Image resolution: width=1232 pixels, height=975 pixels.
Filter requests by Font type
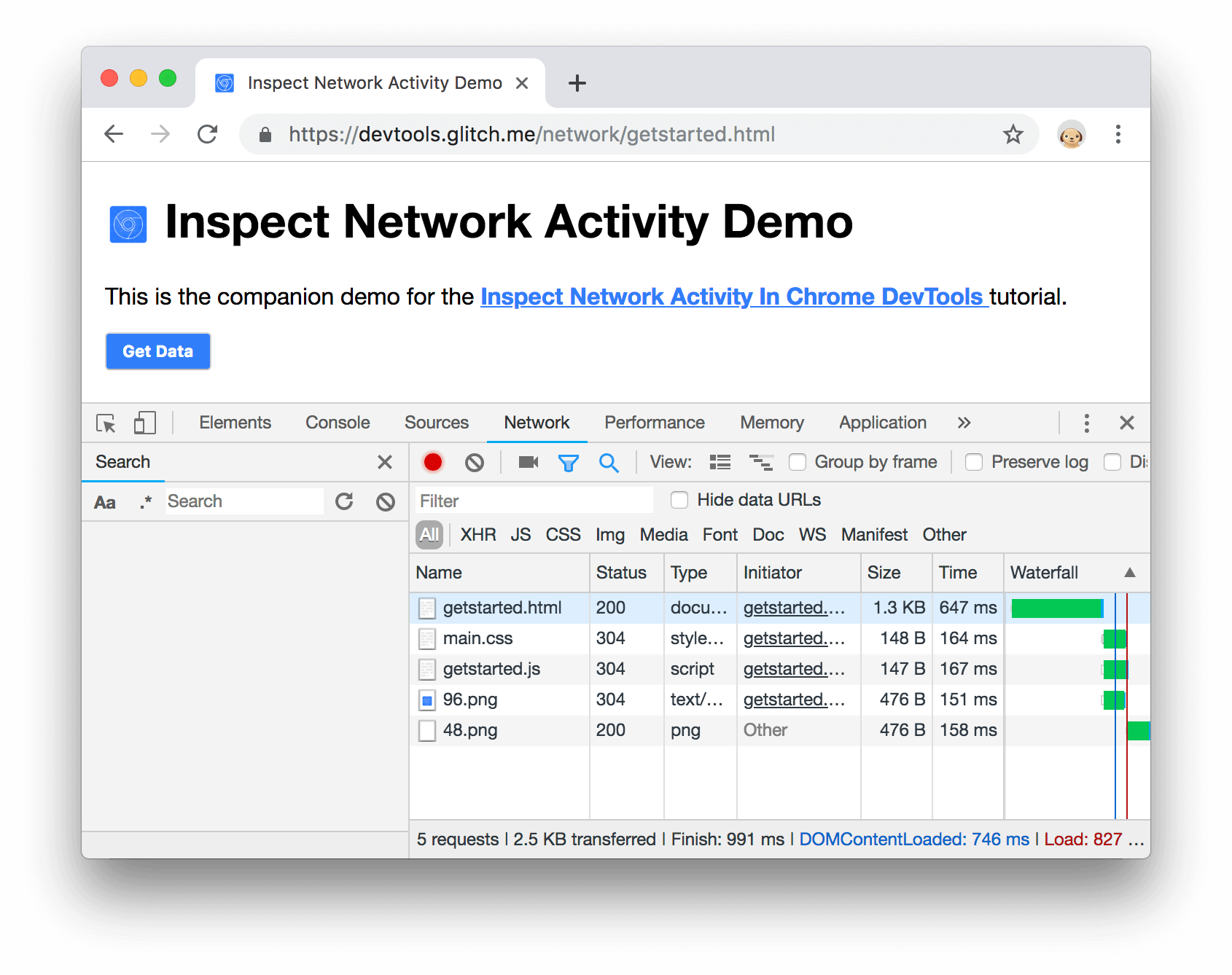point(720,535)
